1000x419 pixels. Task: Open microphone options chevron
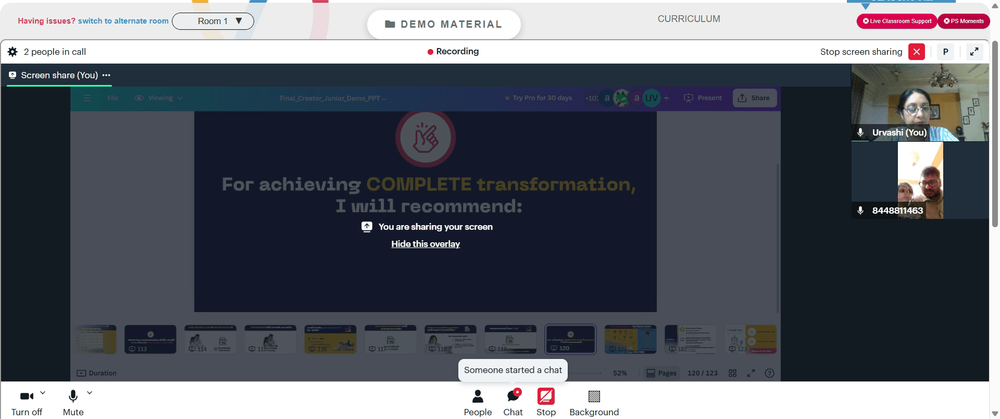click(89, 392)
